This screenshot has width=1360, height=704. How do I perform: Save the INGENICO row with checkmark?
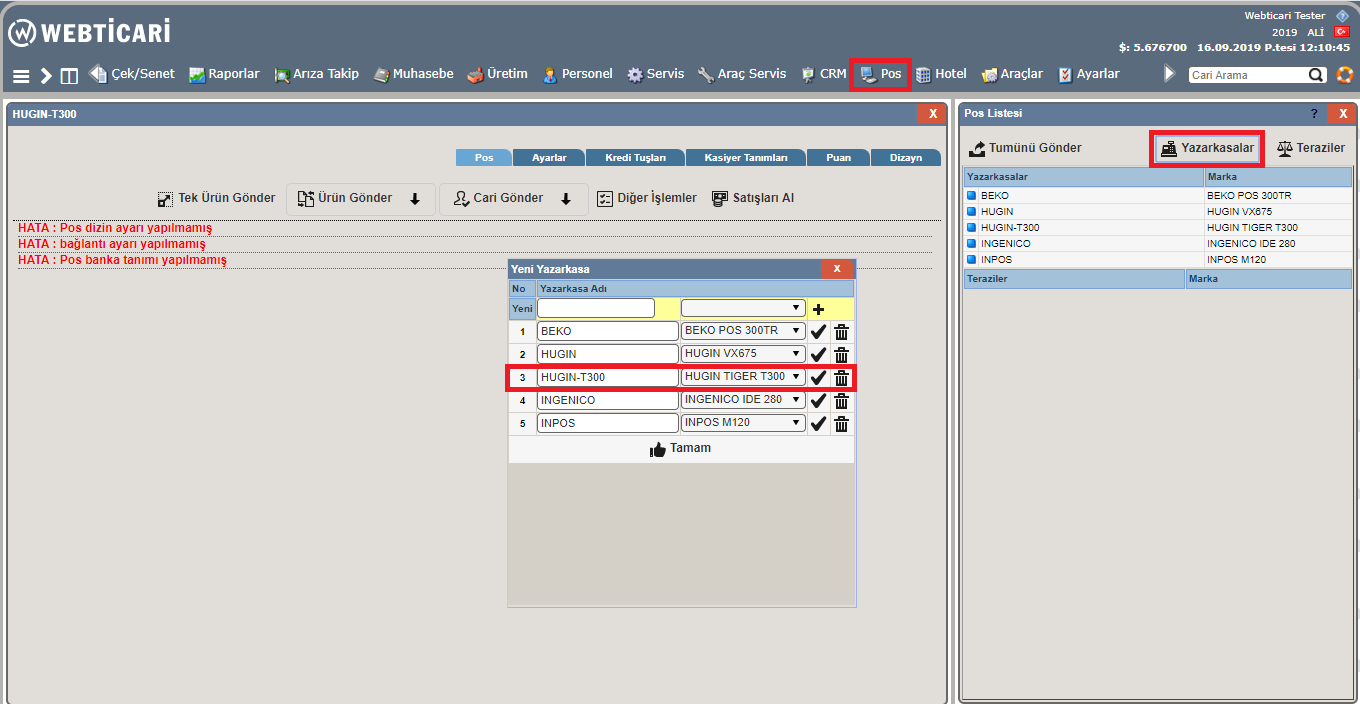(x=818, y=400)
